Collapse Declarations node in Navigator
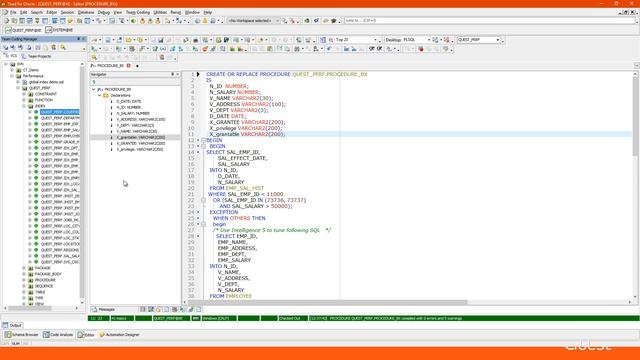640x360 pixels. coord(100,96)
